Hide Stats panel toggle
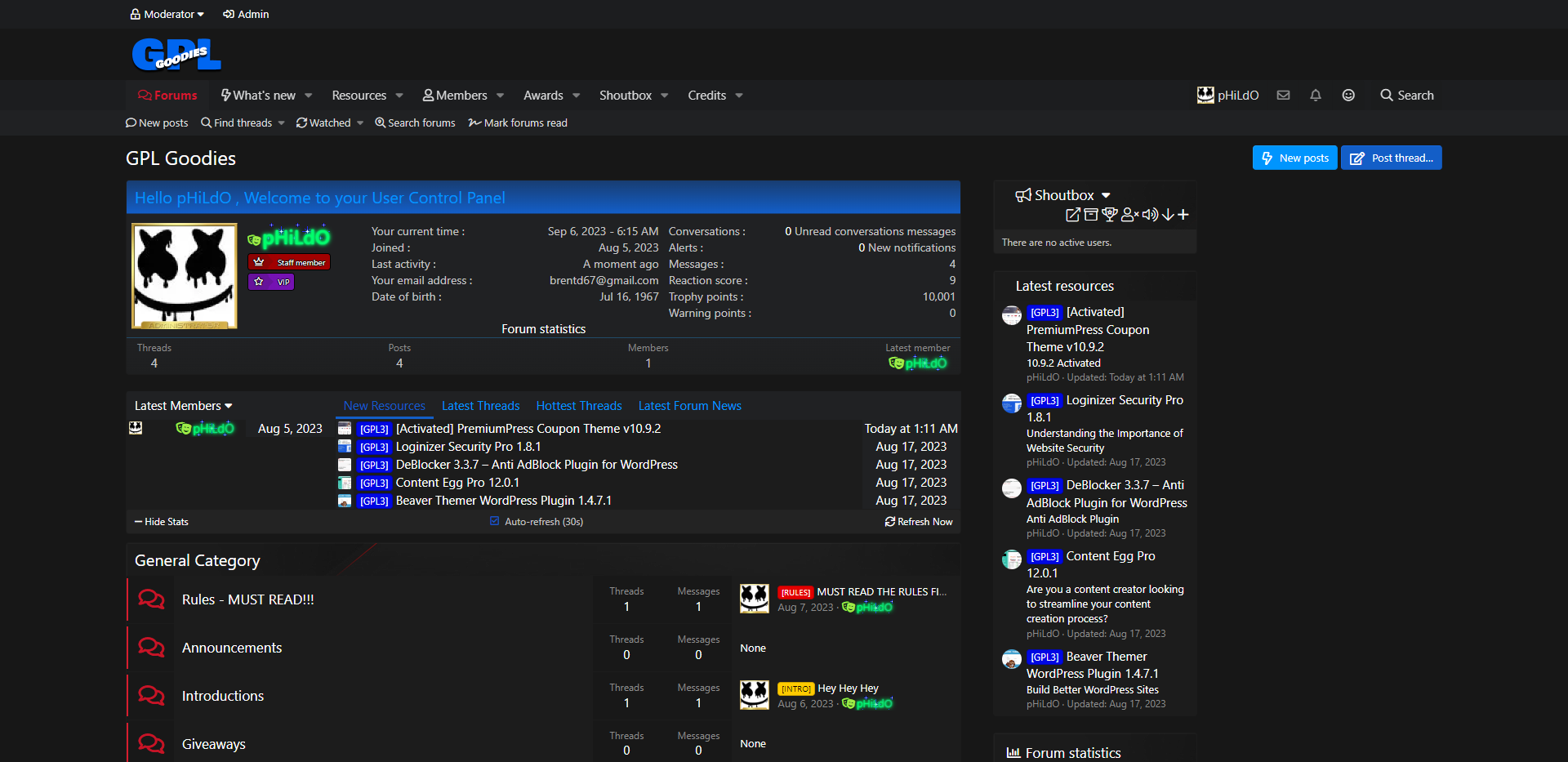 pyautogui.click(x=162, y=522)
